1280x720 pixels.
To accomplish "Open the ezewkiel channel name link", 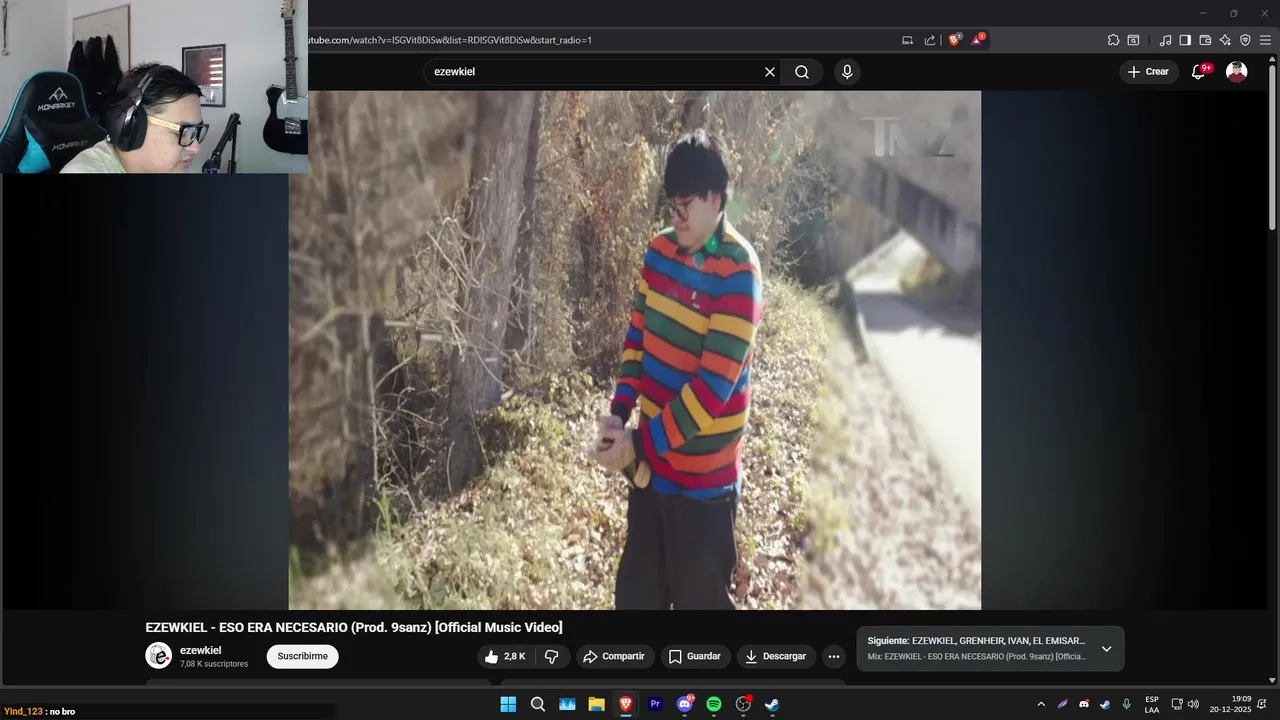I will (201, 650).
